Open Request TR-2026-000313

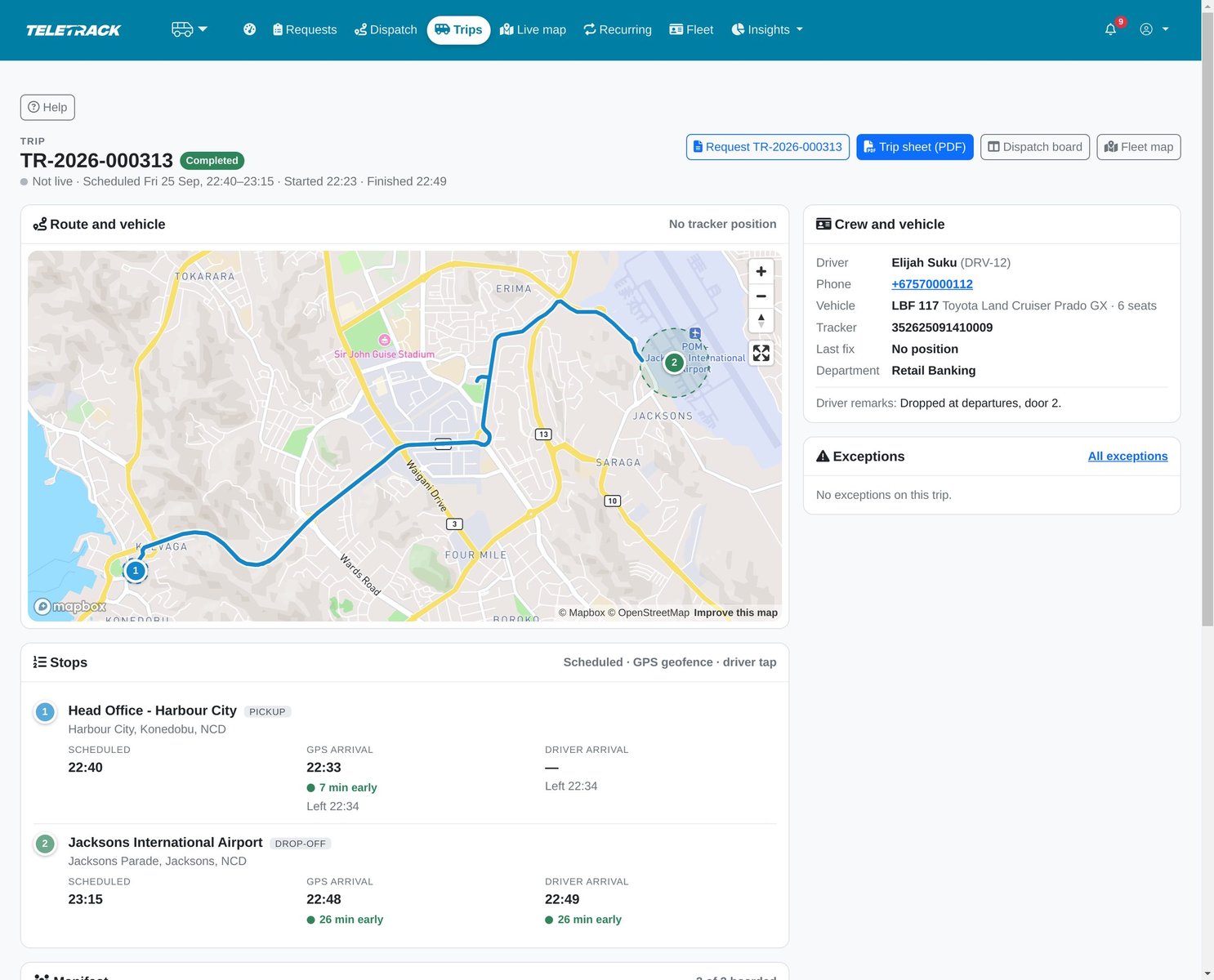(x=768, y=147)
